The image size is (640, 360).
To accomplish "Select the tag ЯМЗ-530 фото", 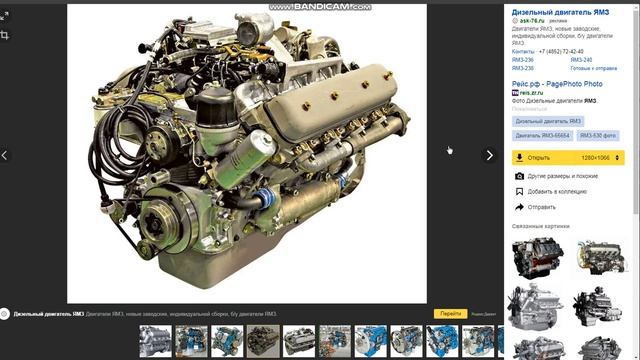I will 598,136.
